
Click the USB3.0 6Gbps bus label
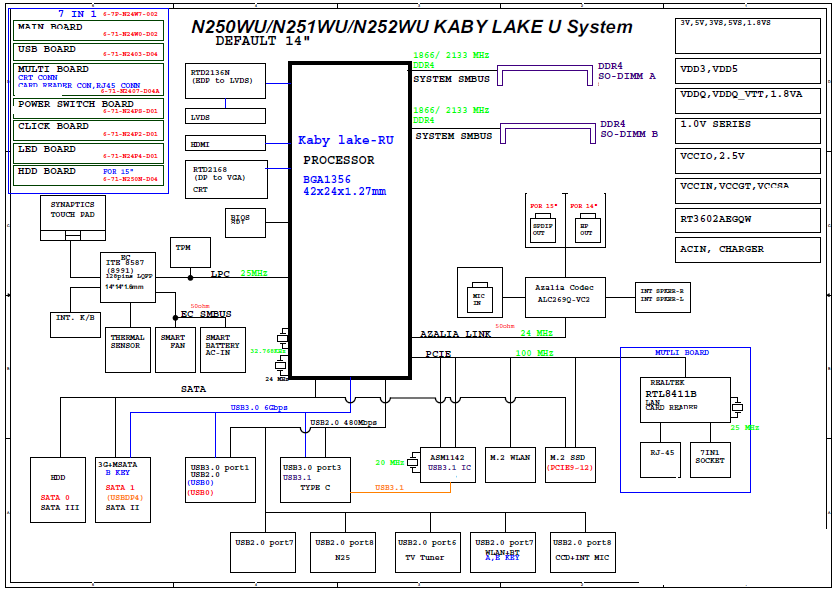259,407
